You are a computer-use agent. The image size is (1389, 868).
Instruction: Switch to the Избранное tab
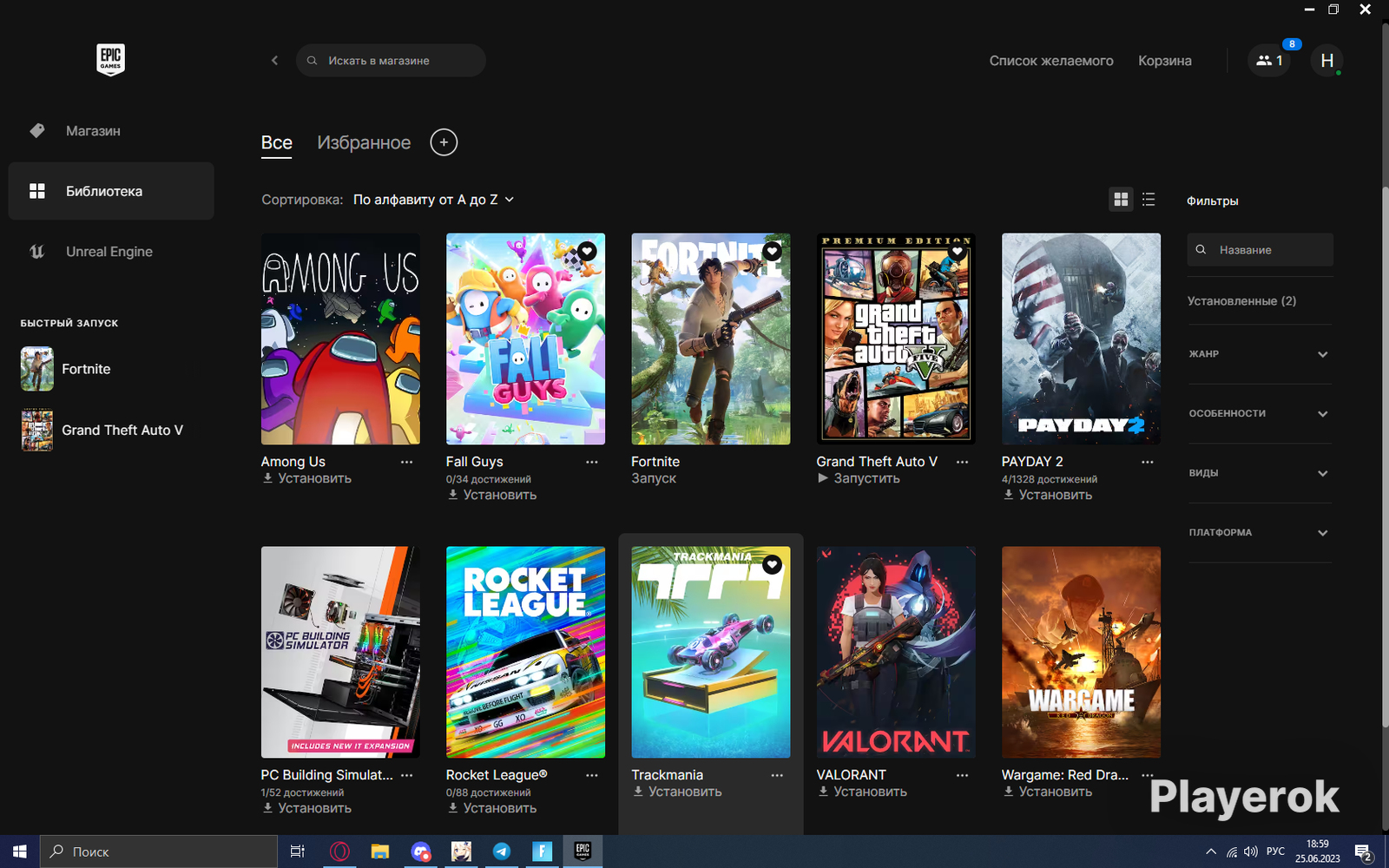coord(364,143)
